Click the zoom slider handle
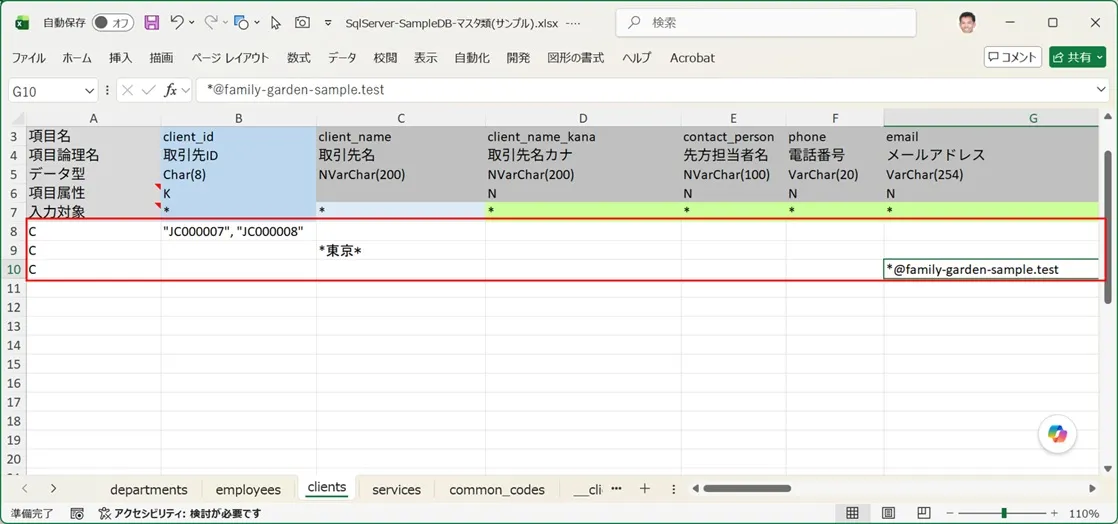Screen dimensions: 1118x524 click(x=1004, y=513)
